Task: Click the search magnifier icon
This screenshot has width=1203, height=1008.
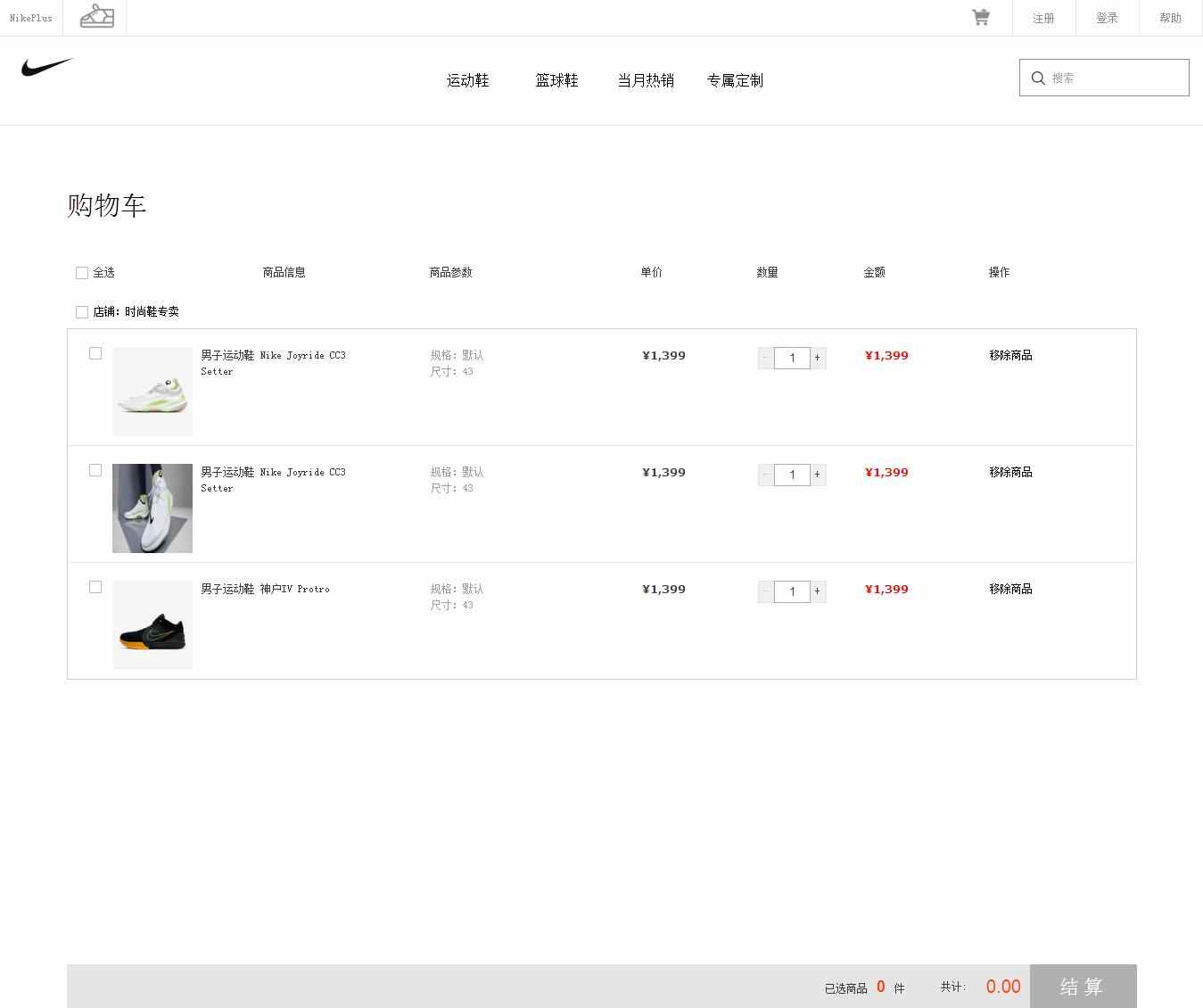Action: (1038, 78)
